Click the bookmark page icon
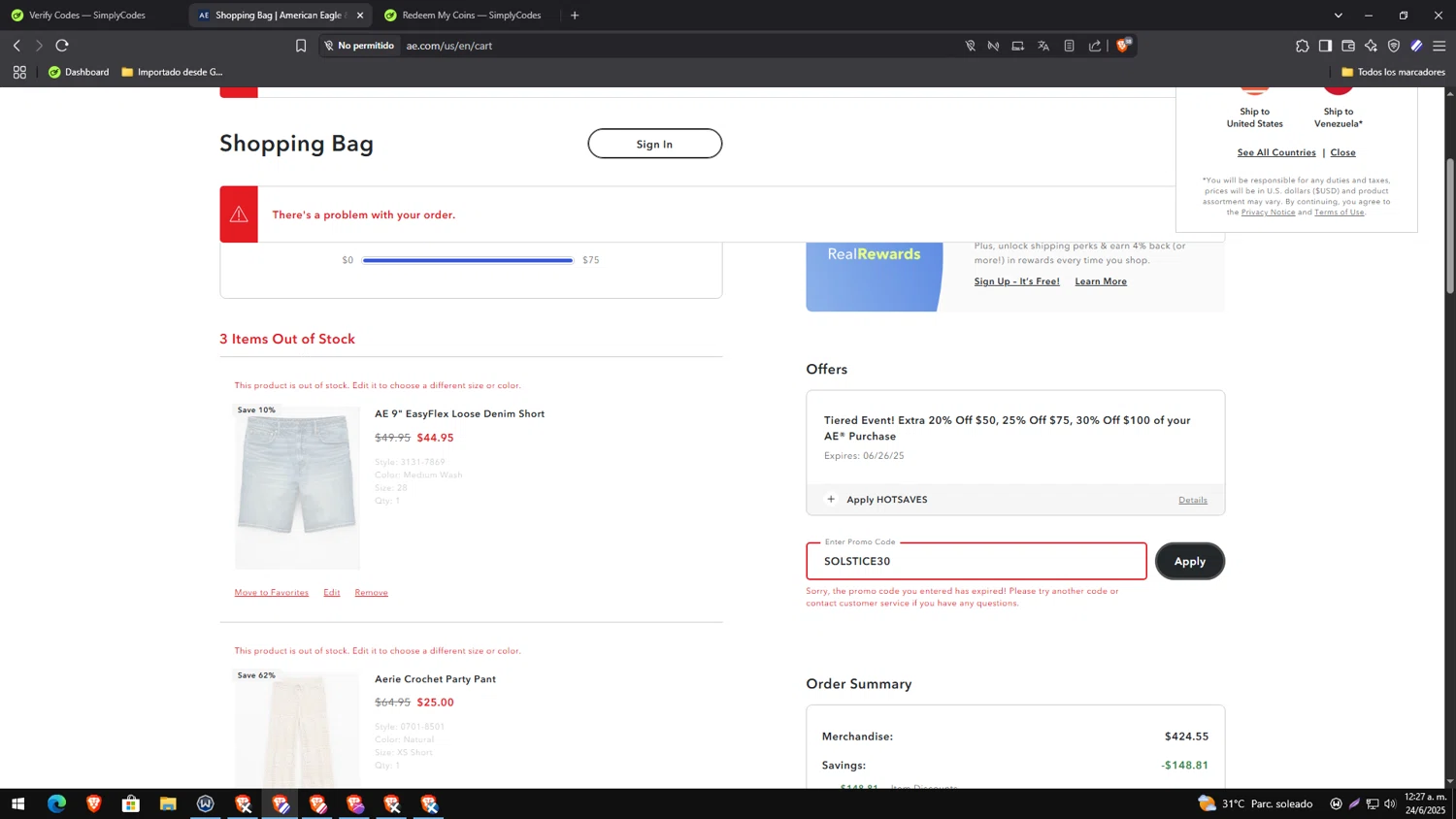This screenshot has height=819, width=1456. tap(301, 46)
